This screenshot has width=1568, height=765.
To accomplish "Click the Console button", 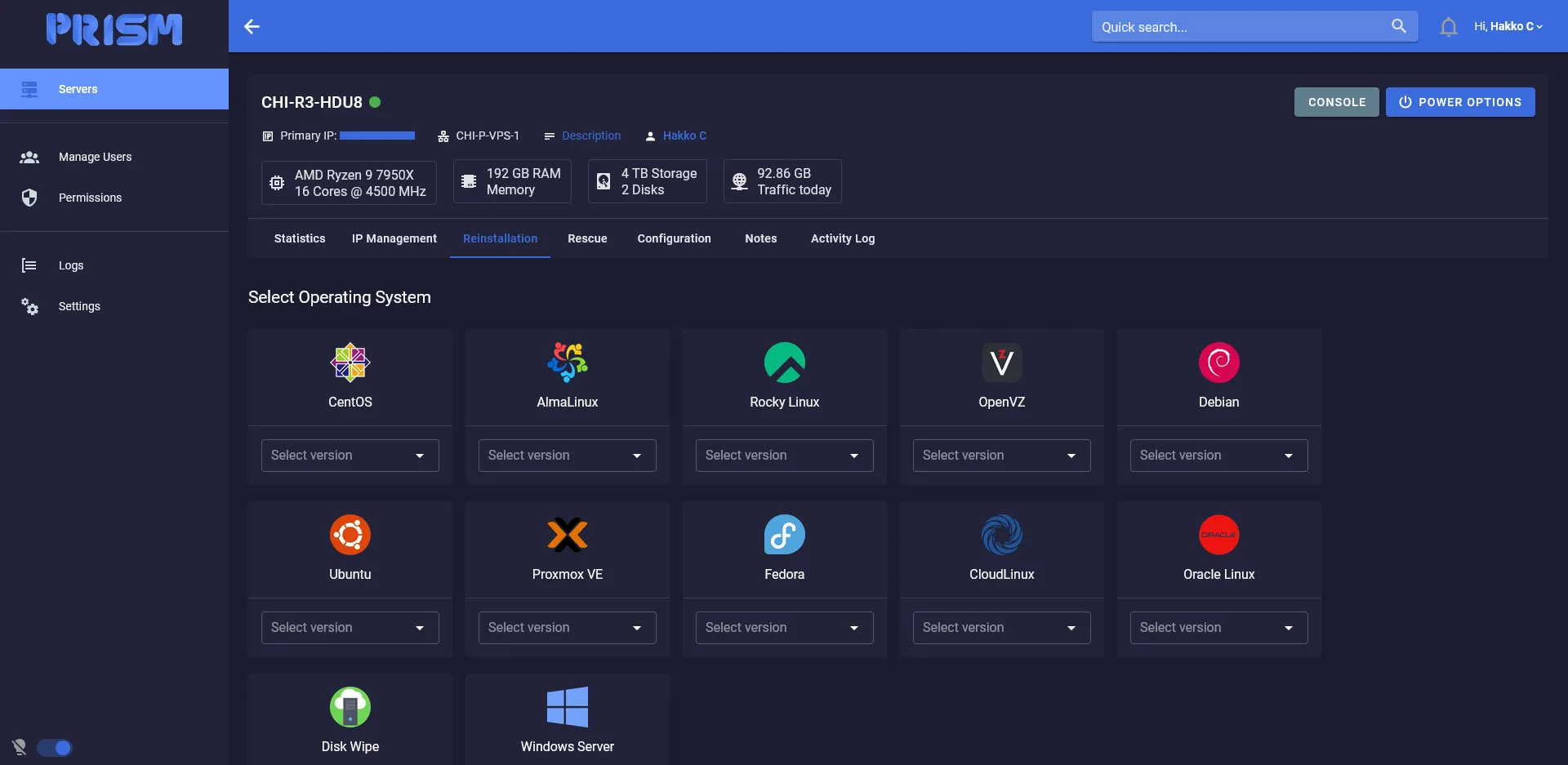I will pos(1336,102).
